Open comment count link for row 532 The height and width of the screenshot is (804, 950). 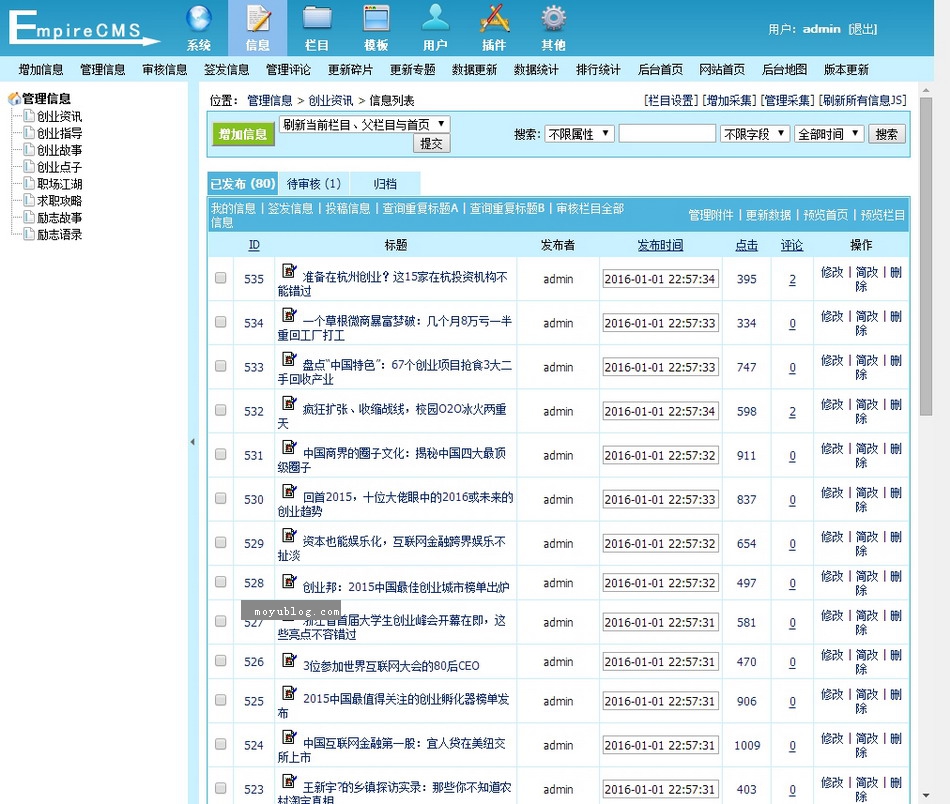pyautogui.click(x=792, y=411)
